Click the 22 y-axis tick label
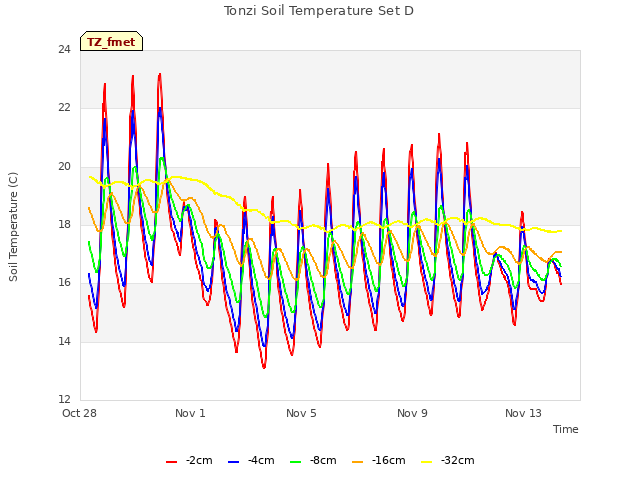This screenshot has height=480, width=640. click(x=64, y=108)
